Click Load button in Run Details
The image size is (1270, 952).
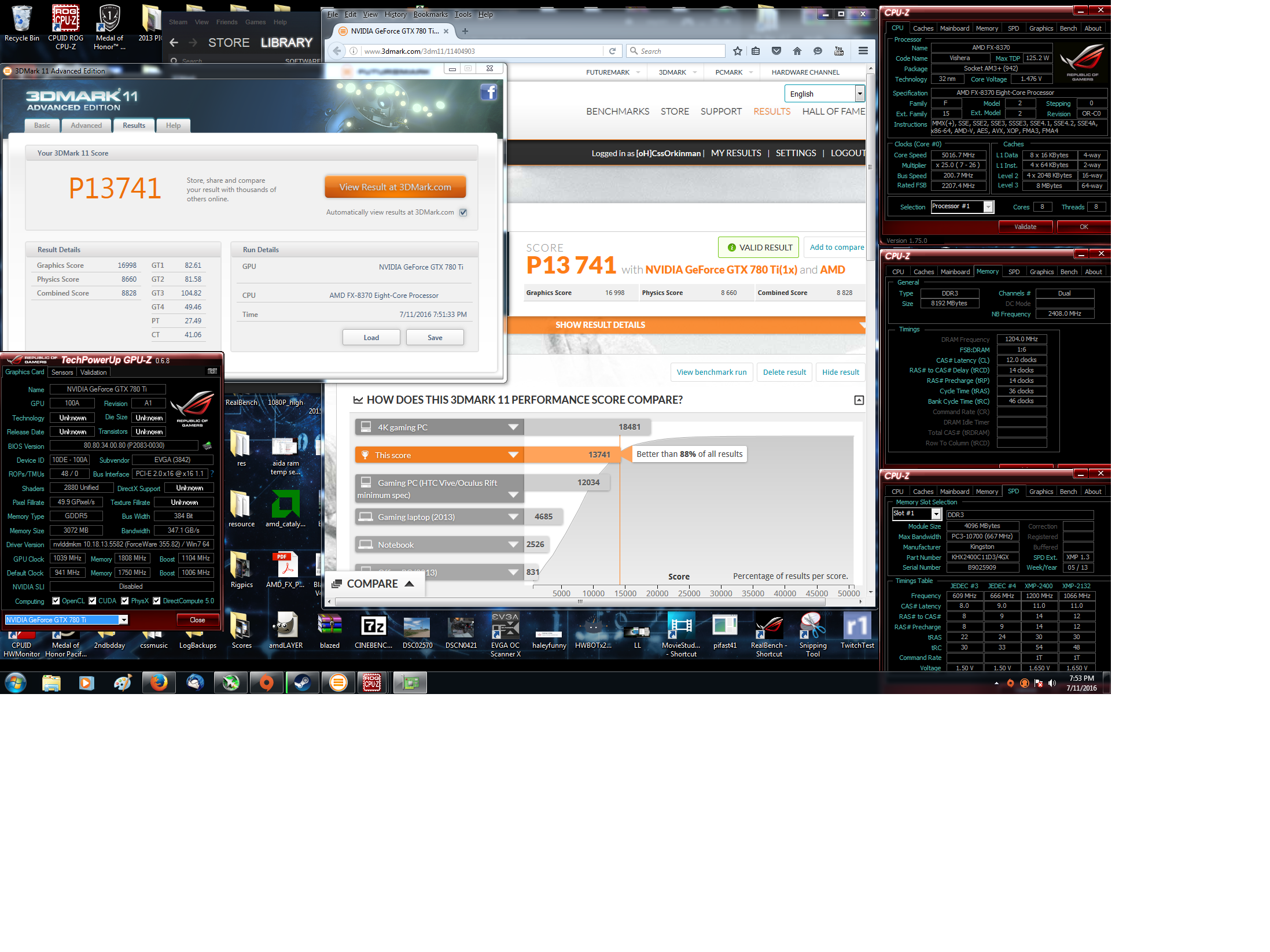371,337
